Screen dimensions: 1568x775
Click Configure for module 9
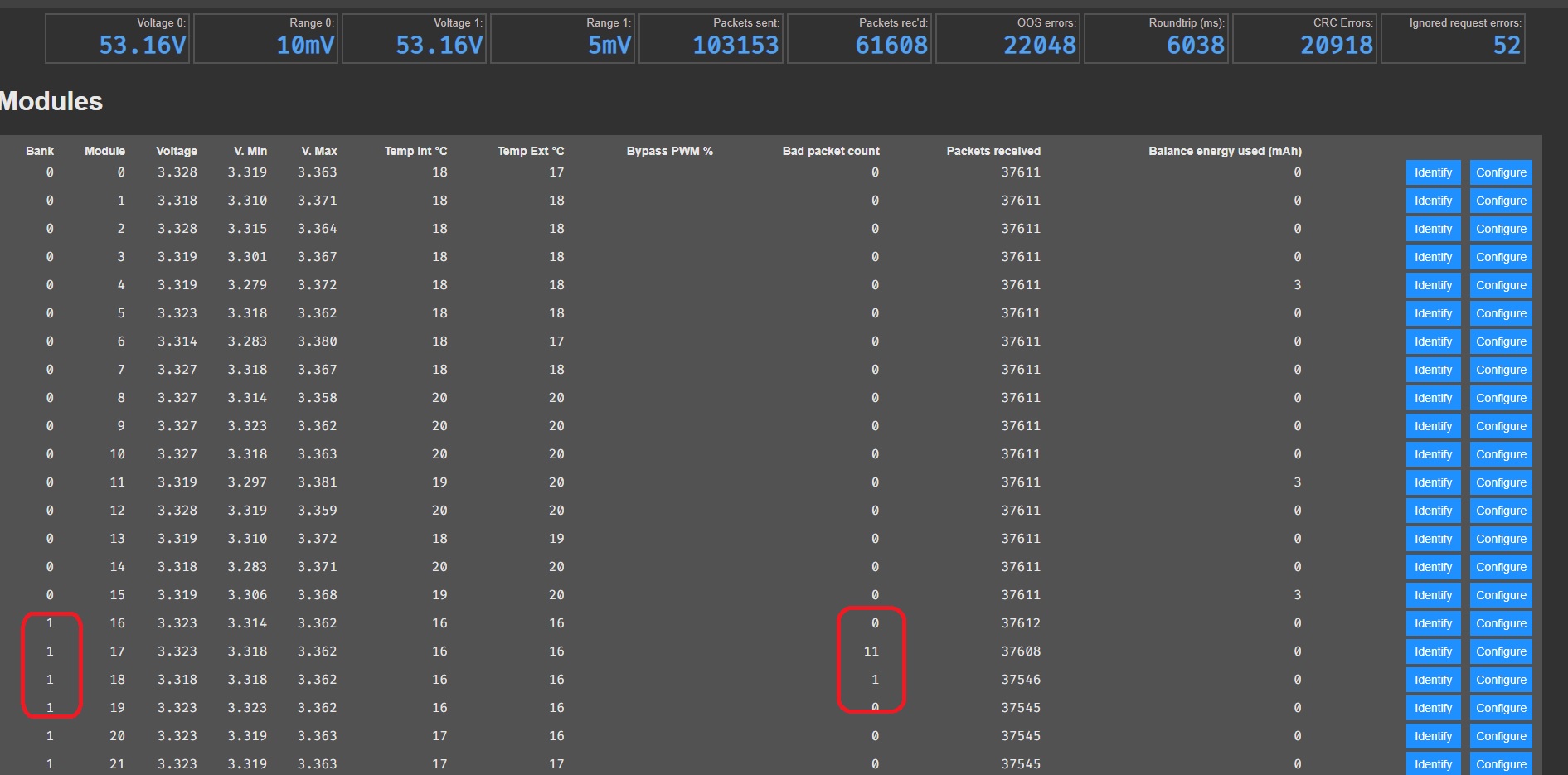tap(1501, 426)
